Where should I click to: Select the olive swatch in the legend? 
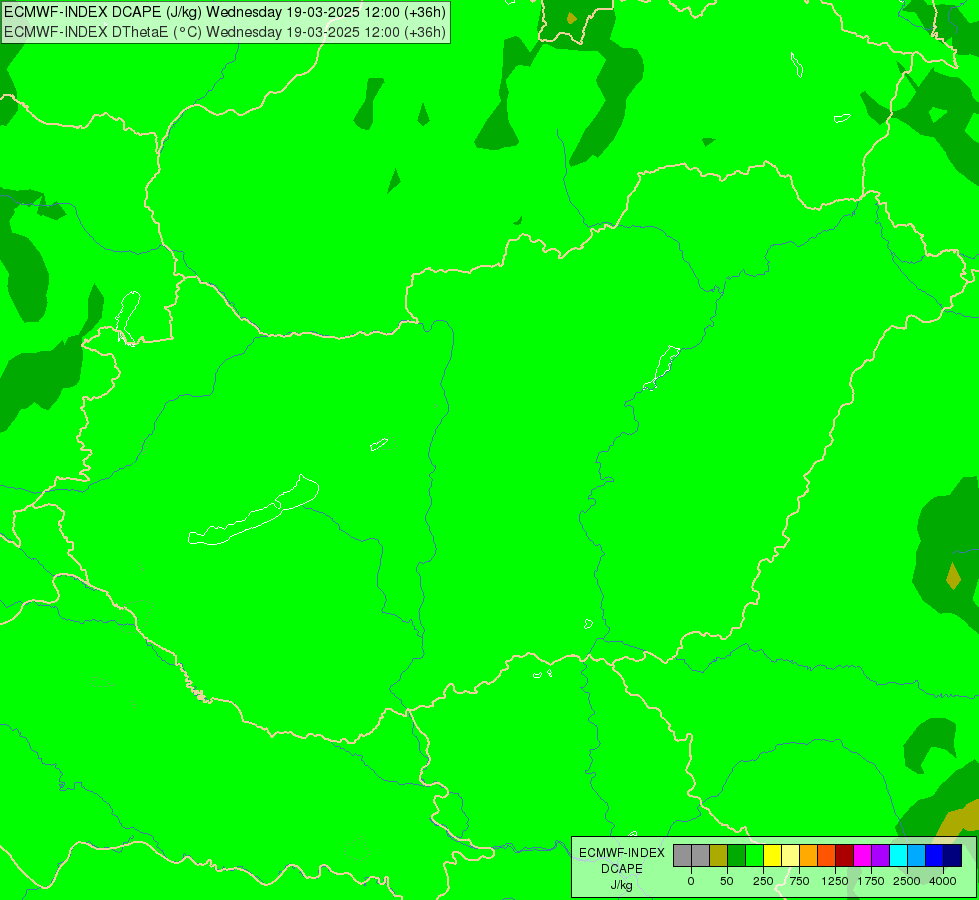point(719,856)
